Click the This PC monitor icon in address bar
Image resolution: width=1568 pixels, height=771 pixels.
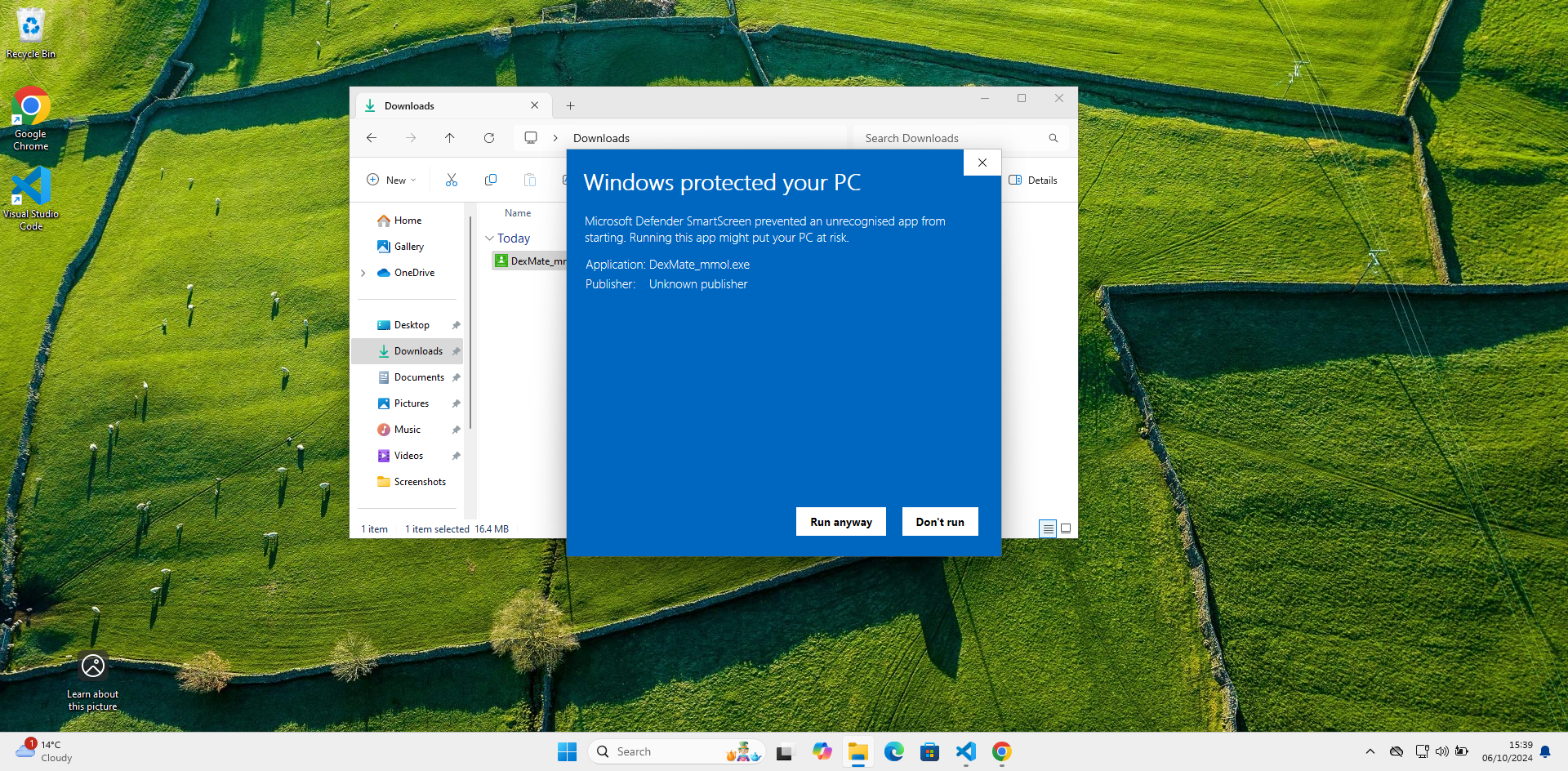[x=531, y=138]
